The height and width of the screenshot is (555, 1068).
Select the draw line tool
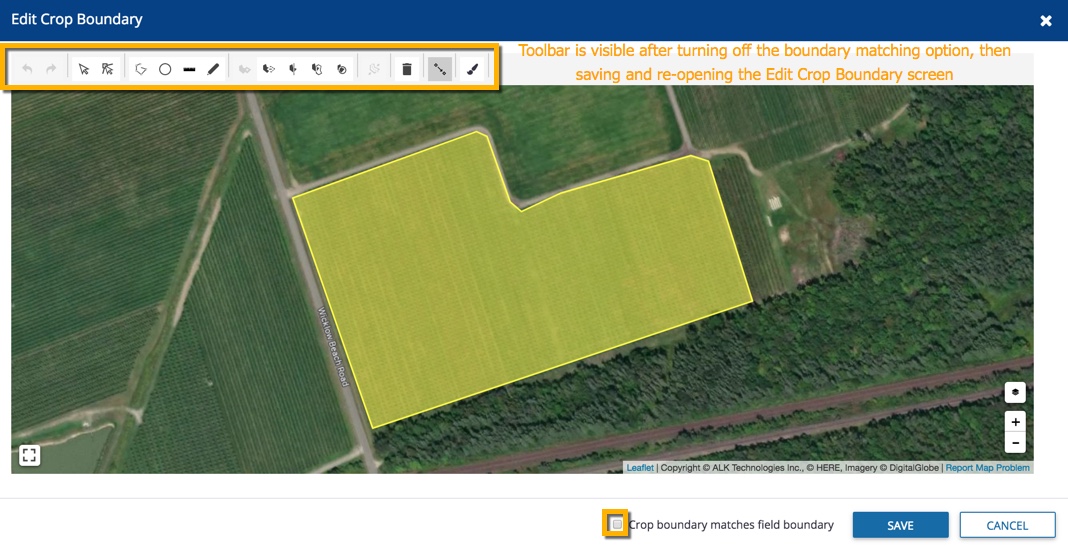tap(189, 69)
